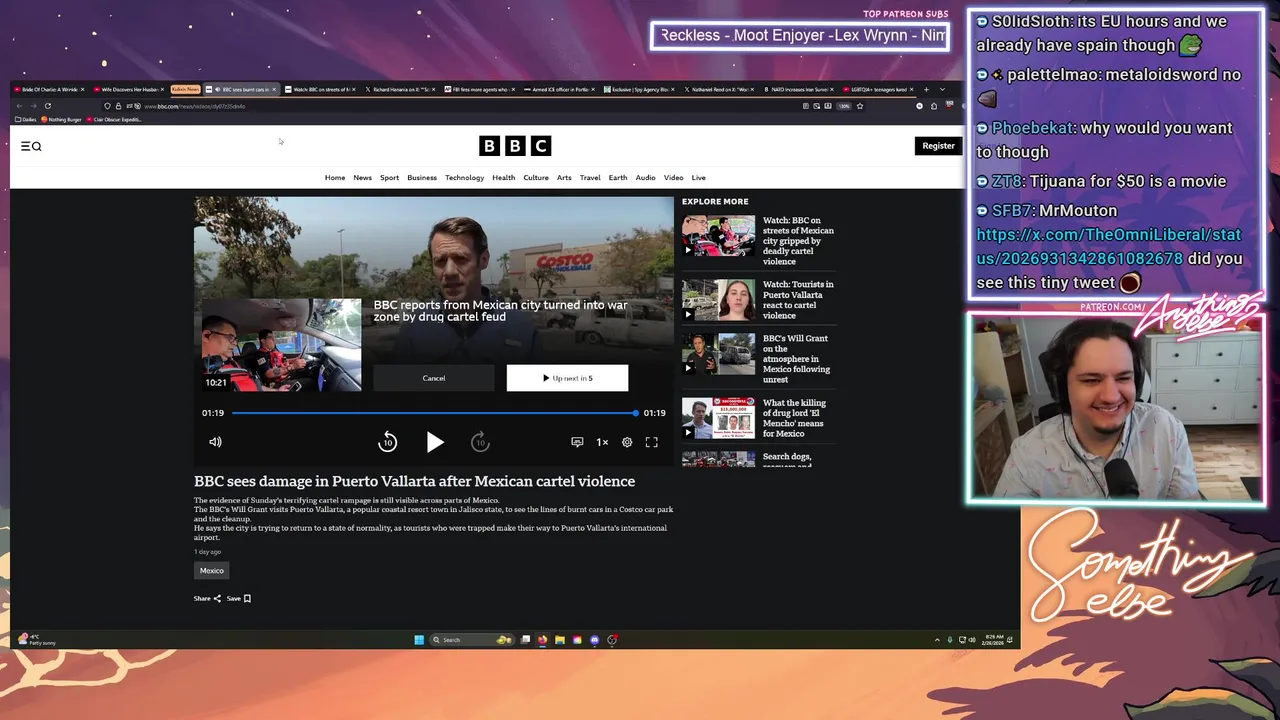Expand the list all tabs chevron
This screenshot has height=720, width=1280.
[942, 89]
